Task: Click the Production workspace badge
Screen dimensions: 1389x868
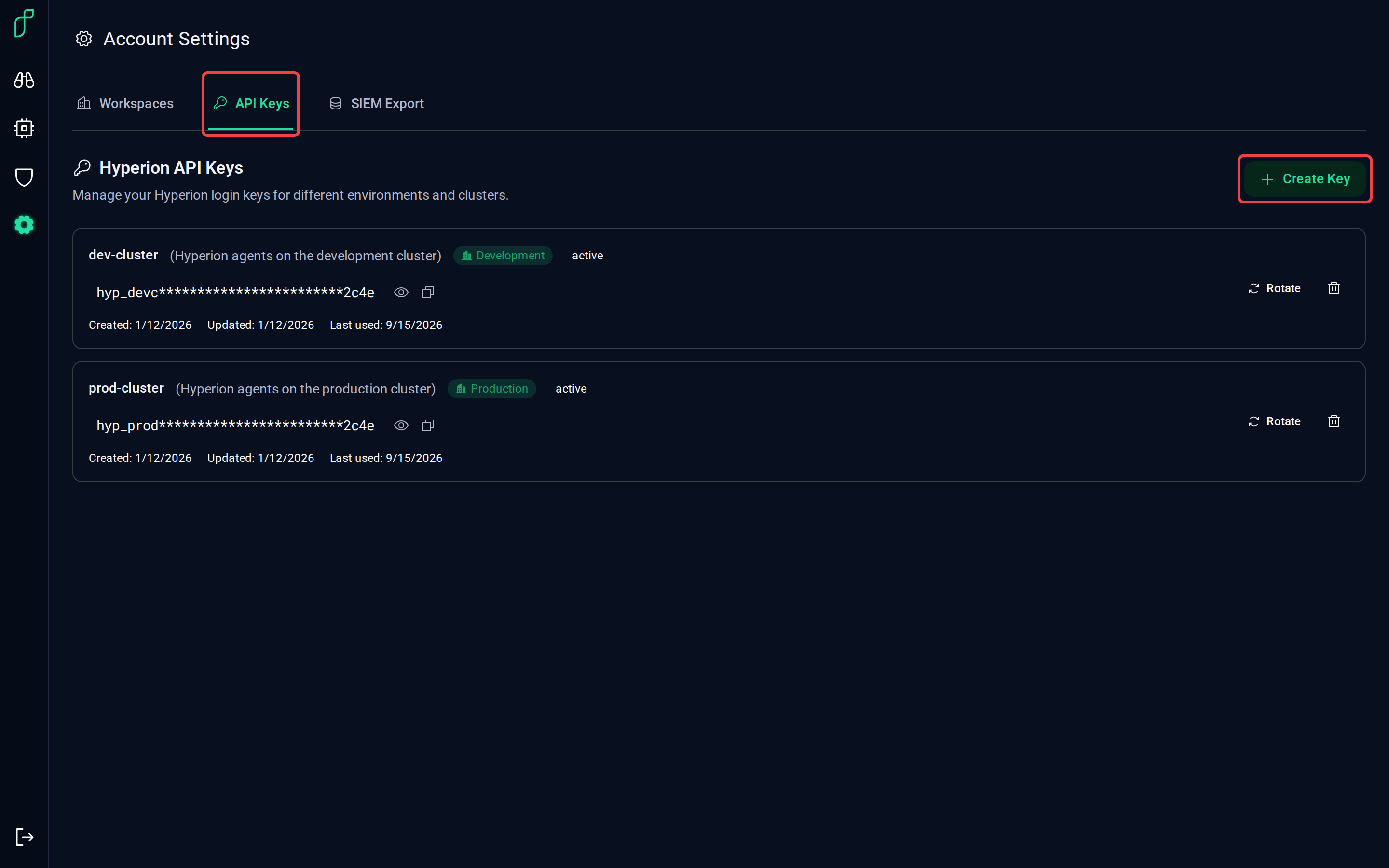Action: tap(491, 389)
